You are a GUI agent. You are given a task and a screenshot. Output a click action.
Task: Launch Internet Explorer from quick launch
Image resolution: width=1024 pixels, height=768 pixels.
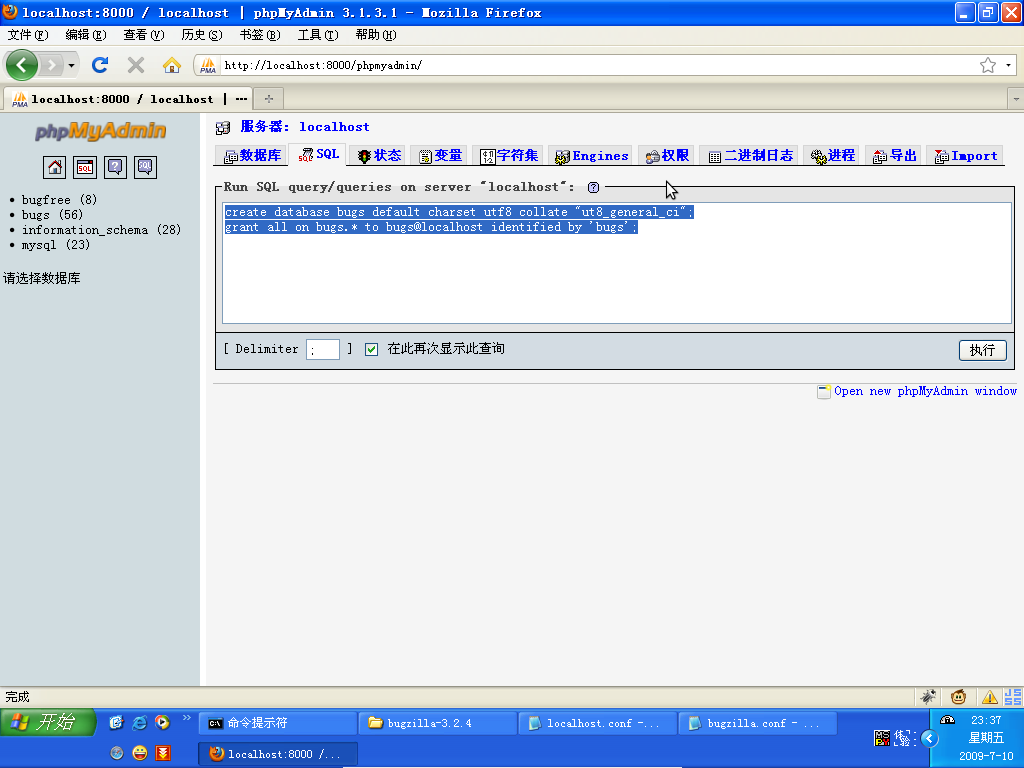[x=140, y=722]
